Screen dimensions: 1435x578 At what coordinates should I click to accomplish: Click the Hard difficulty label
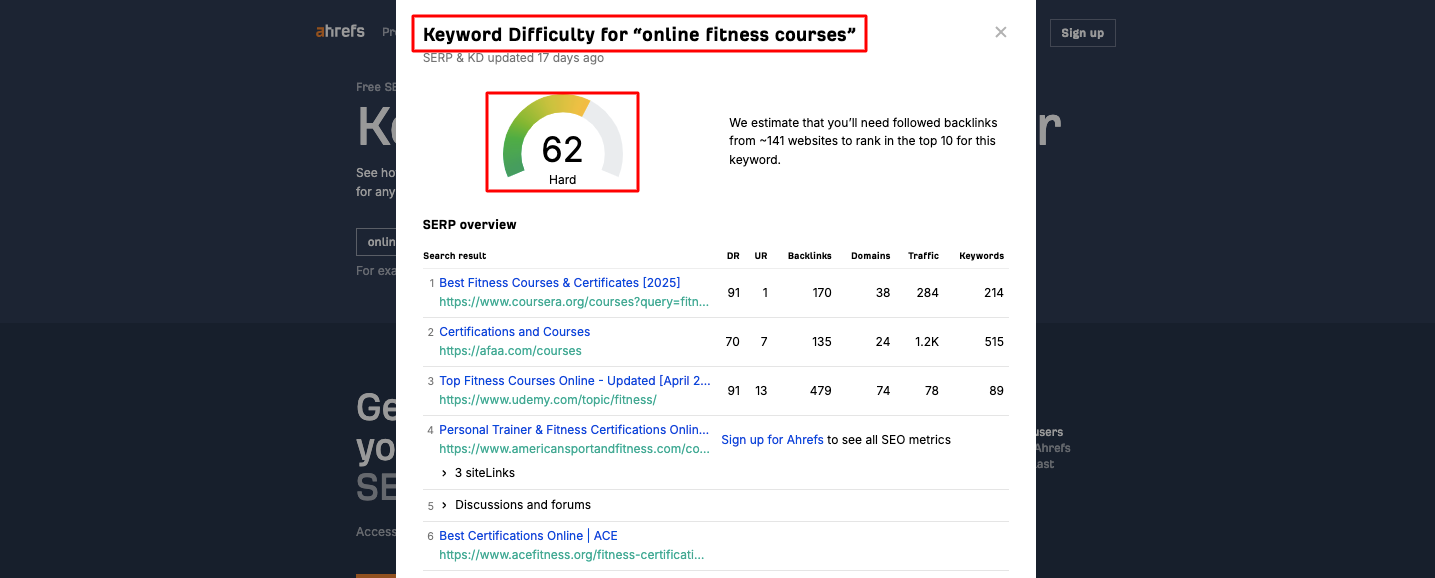[562, 180]
